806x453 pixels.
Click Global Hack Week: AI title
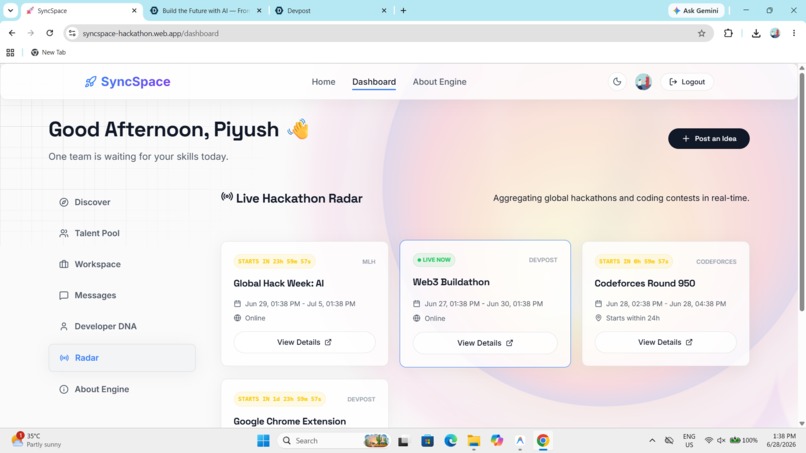tap(279, 283)
